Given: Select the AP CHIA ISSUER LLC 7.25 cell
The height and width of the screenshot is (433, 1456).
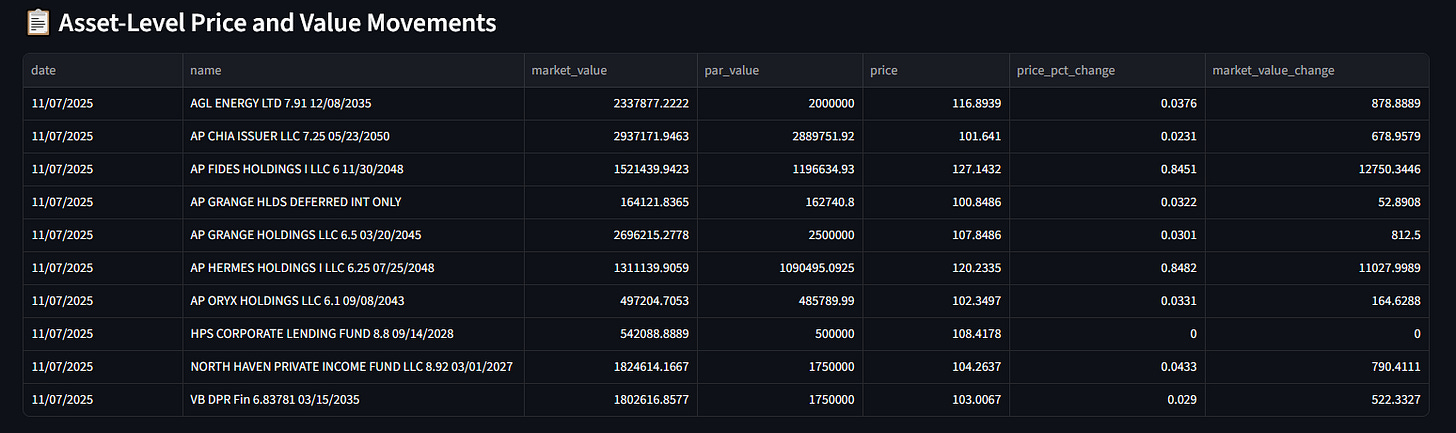Looking at the screenshot, I should (353, 136).
